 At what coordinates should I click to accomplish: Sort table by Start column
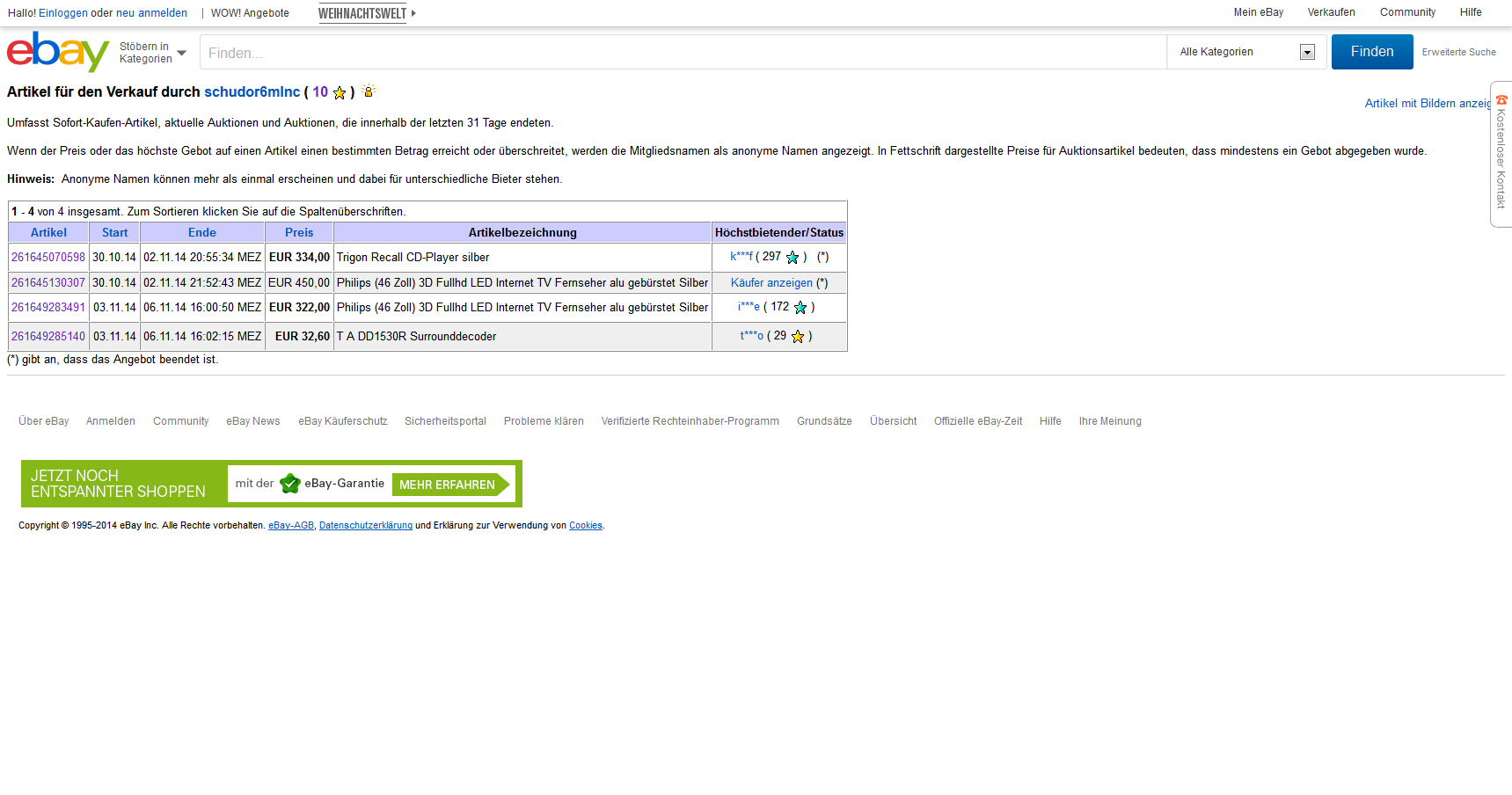click(x=114, y=233)
